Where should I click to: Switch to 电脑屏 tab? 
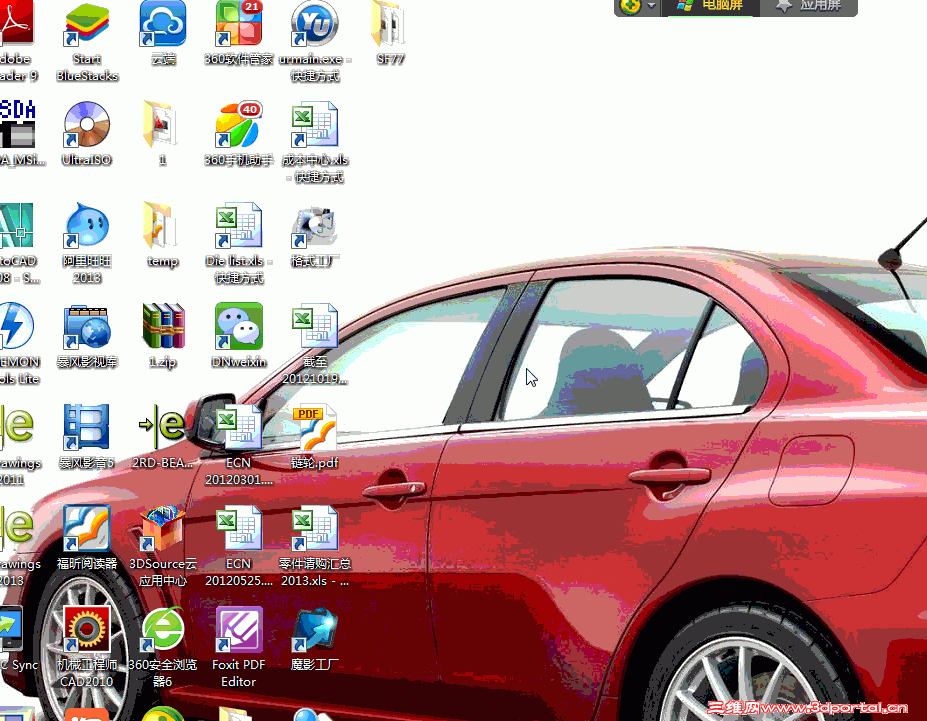tap(710, 7)
